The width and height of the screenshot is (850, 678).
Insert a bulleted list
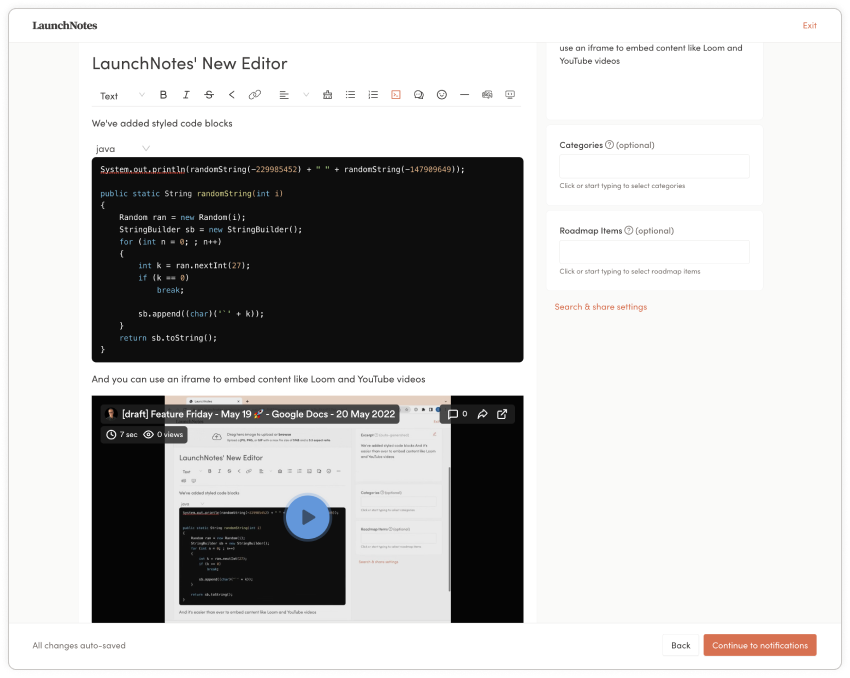350,95
